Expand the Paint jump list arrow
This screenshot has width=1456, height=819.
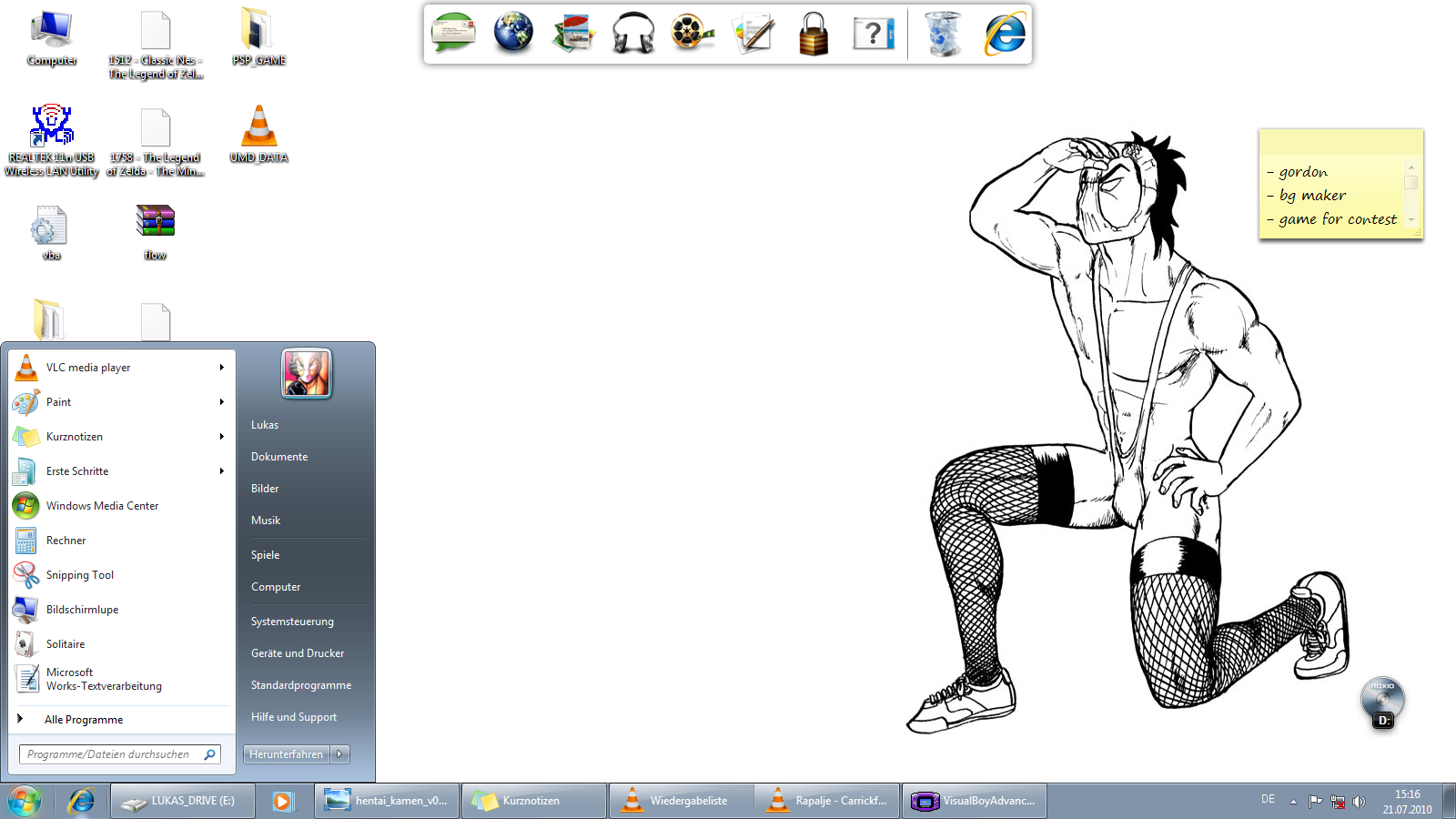(221, 402)
